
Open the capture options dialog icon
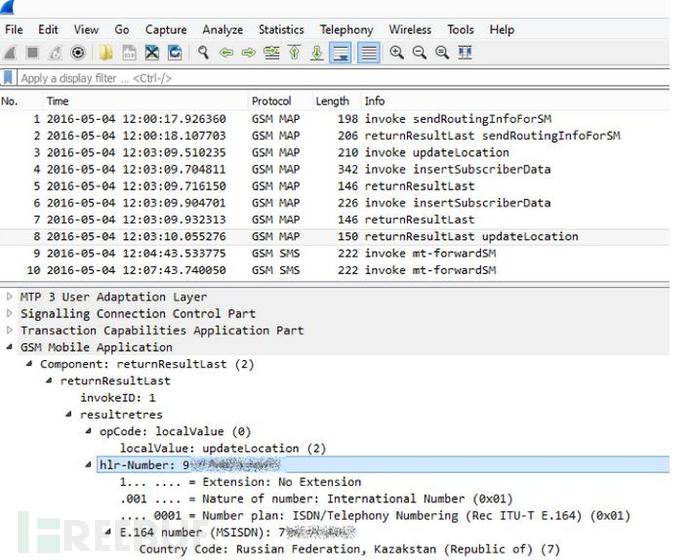tap(78, 53)
